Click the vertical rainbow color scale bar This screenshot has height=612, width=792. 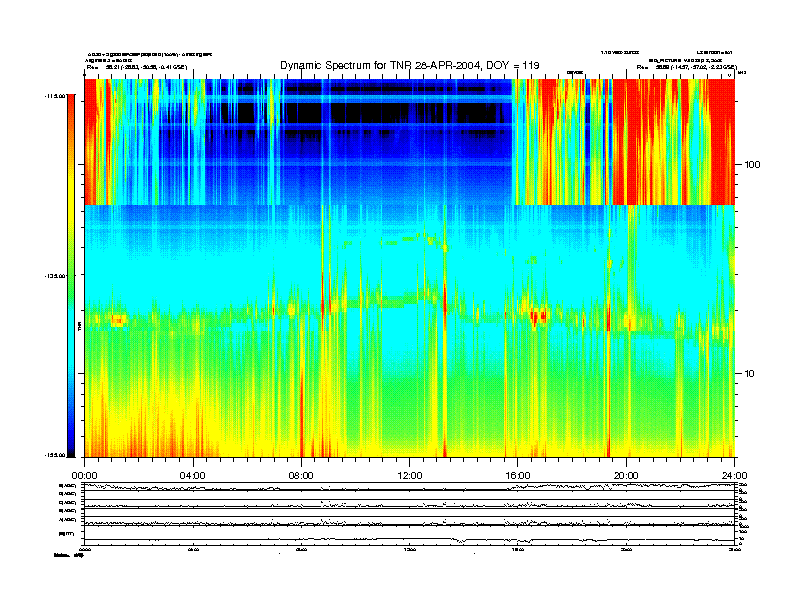(x=71, y=276)
